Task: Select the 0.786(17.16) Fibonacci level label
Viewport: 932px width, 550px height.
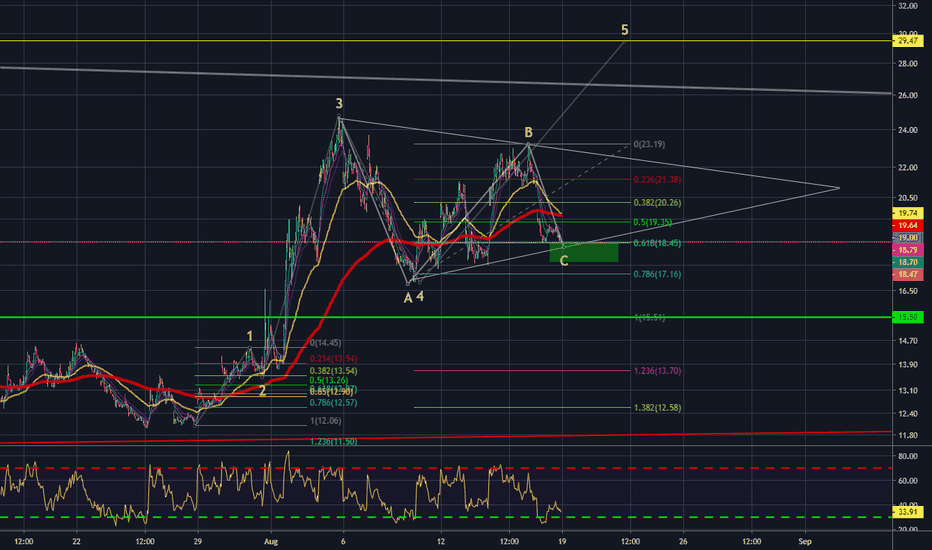Action: (x=657, y=274)
